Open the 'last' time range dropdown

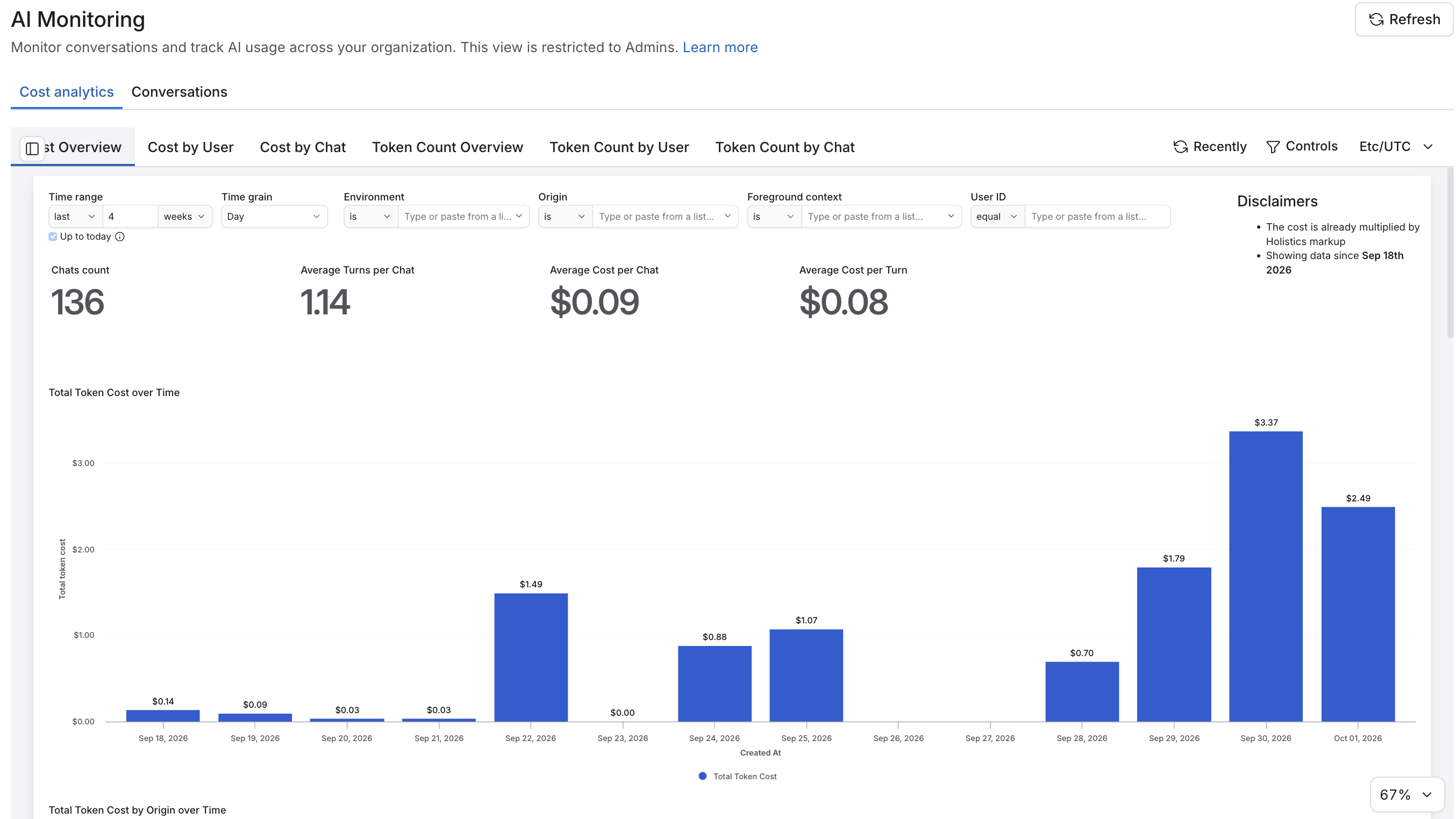click(x=75, y=217)
